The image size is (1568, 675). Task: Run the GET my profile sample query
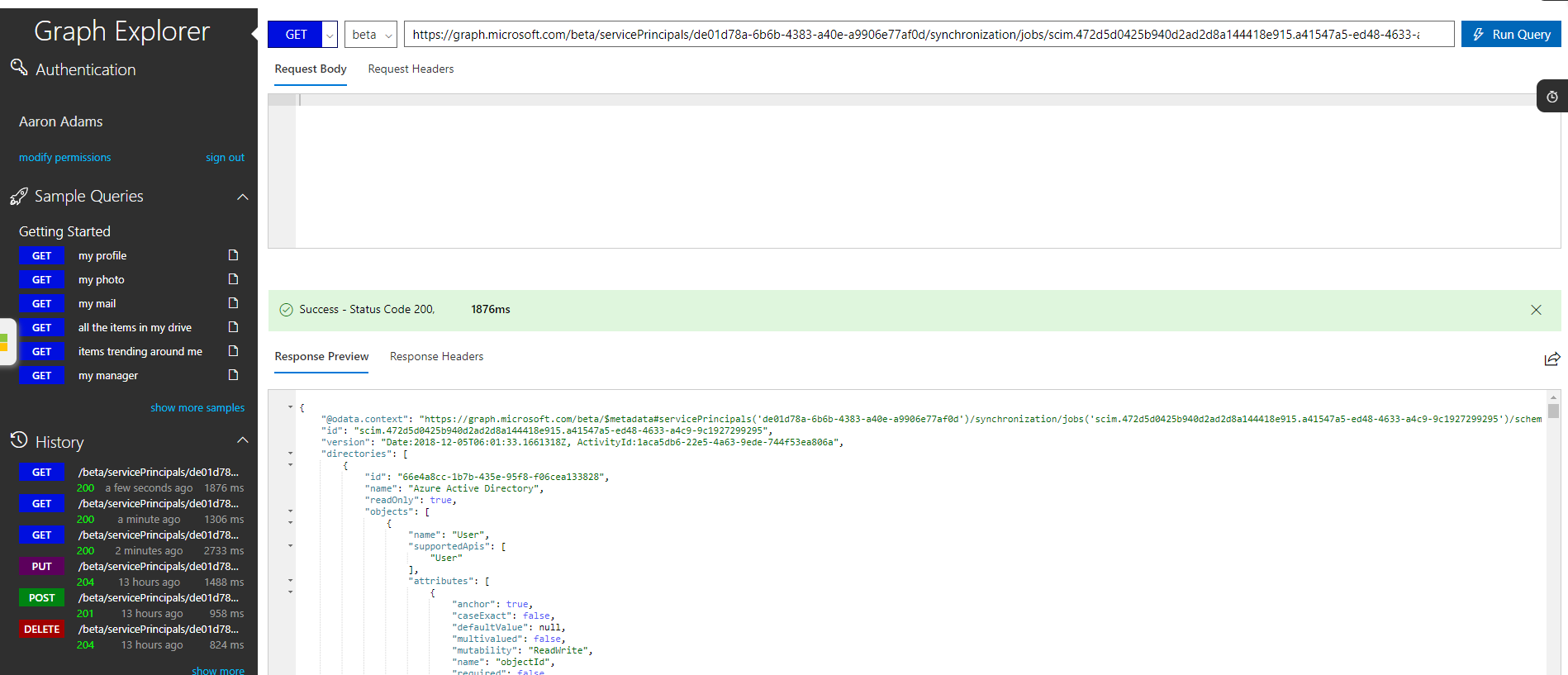(x=41, y=256)
